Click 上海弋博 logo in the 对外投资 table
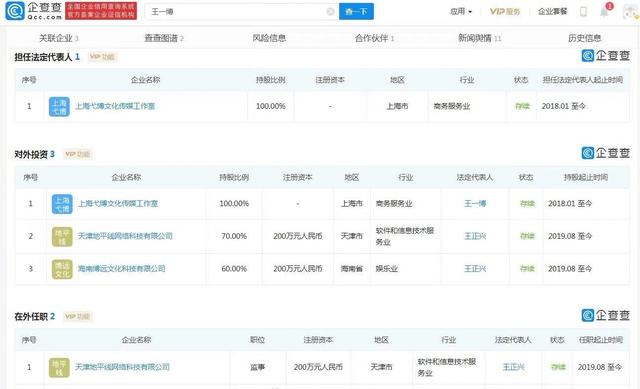 click(62, 204)
